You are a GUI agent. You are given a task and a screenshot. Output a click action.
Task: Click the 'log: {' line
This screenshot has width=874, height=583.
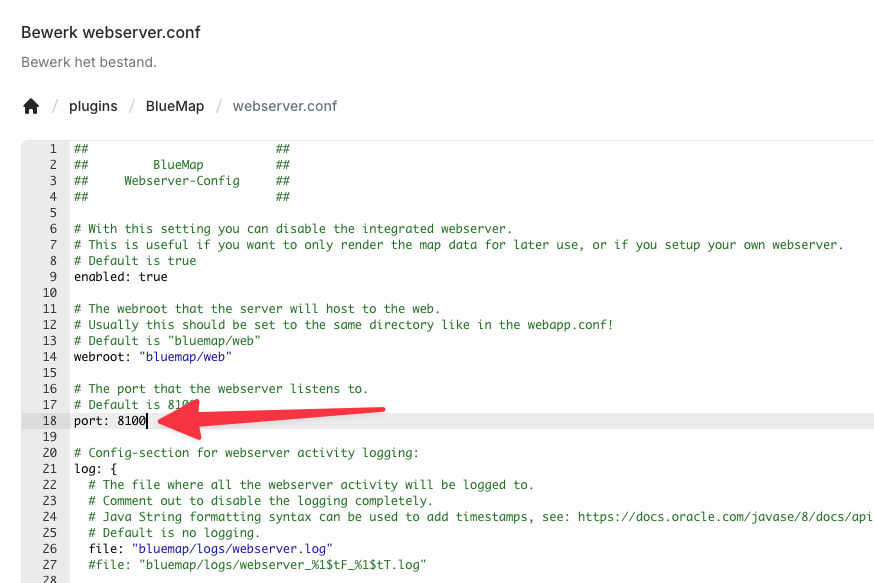(x=95, y=469)
